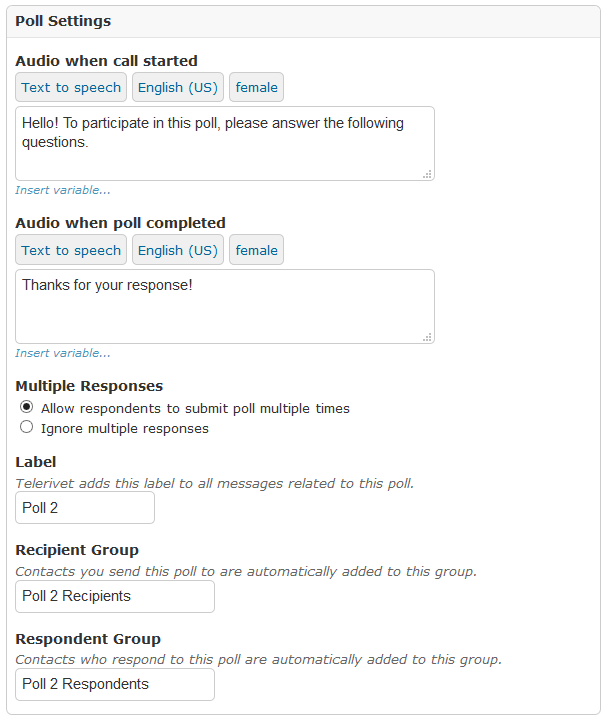Screen dimensions: 607x723
Task: Click the Label field containing Poll 2
Action: coord(85,508)
